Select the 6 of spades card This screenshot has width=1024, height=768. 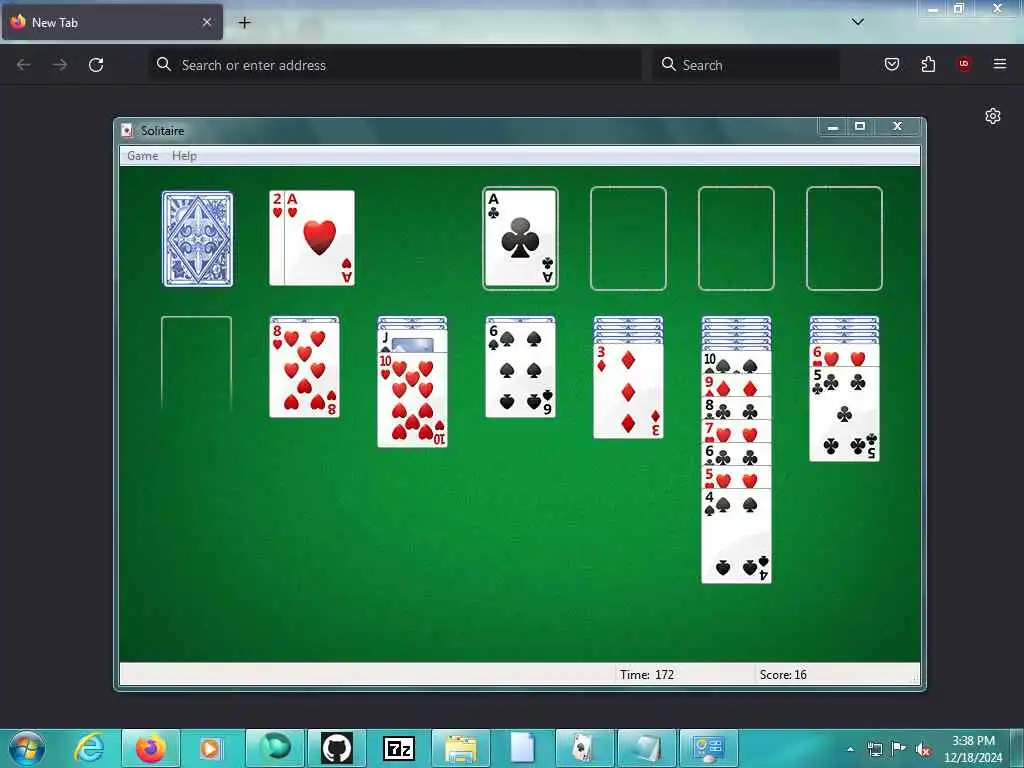click(520, 370)
